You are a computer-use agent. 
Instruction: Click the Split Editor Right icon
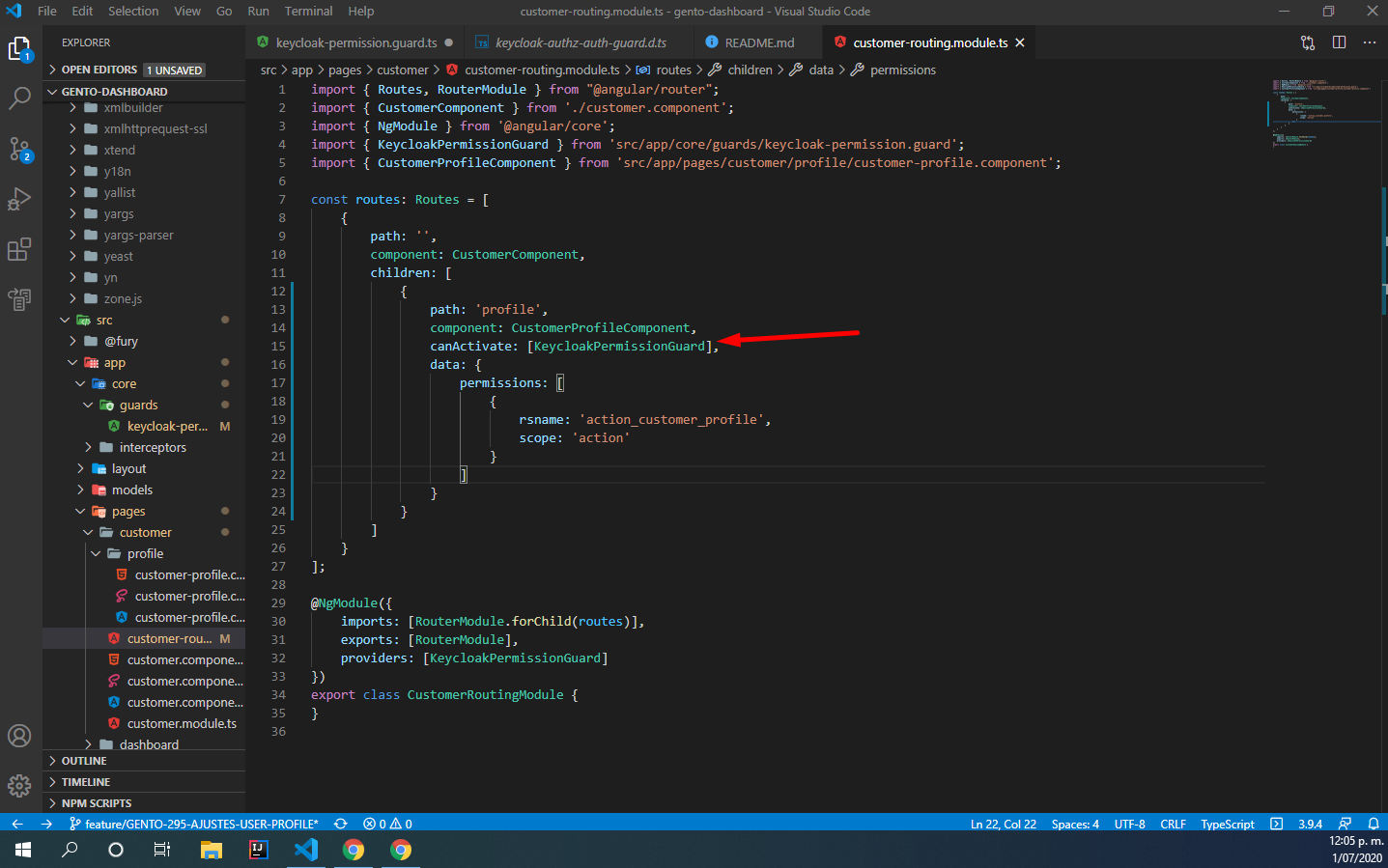(x=1339, y=42)
